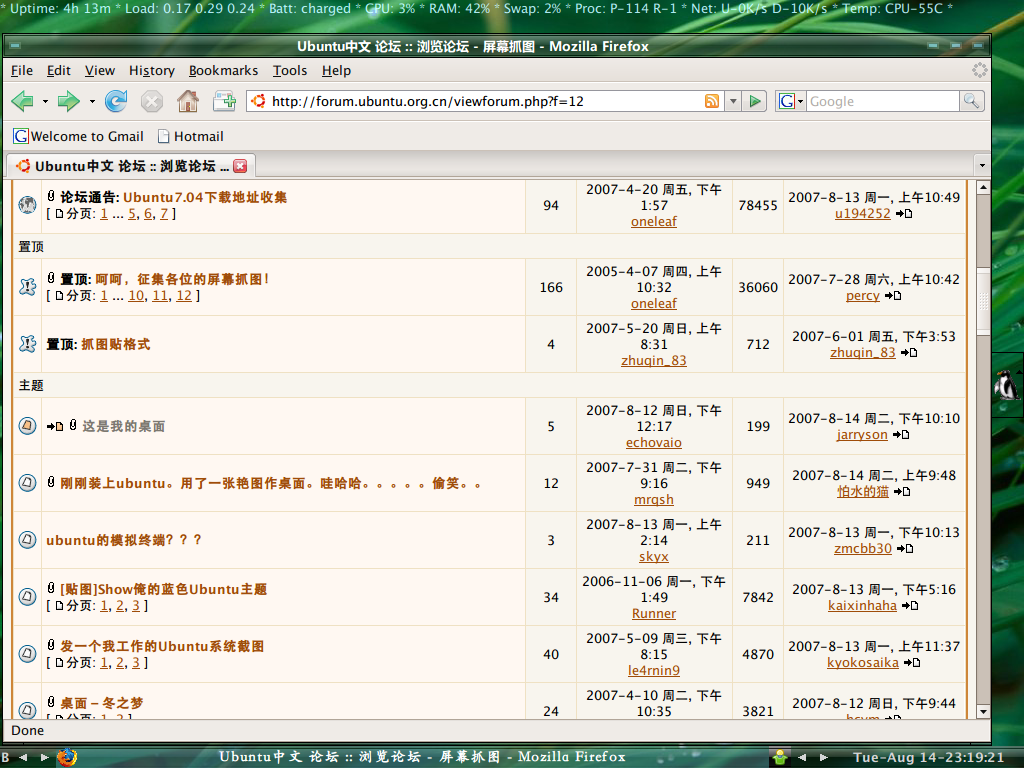1024x768 pixels.
Task: Open the View menu
Action: tap(99, 71)
